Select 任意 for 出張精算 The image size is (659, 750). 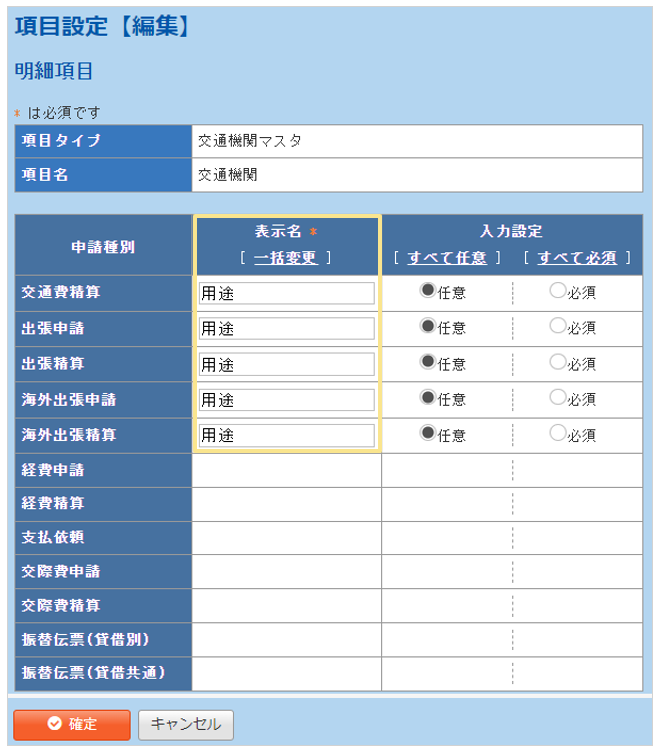428,362
